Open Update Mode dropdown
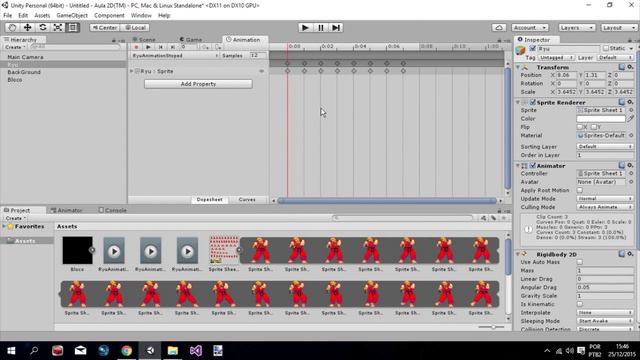Viewport: 640px width, 360px height. pos(605,198)
